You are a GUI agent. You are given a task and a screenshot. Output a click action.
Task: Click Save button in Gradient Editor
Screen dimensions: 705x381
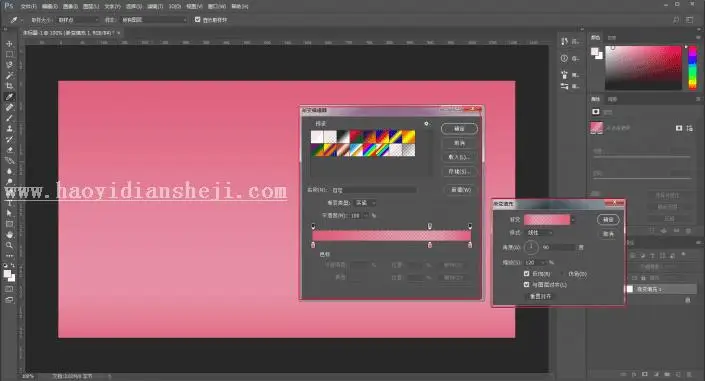(459, 171)
